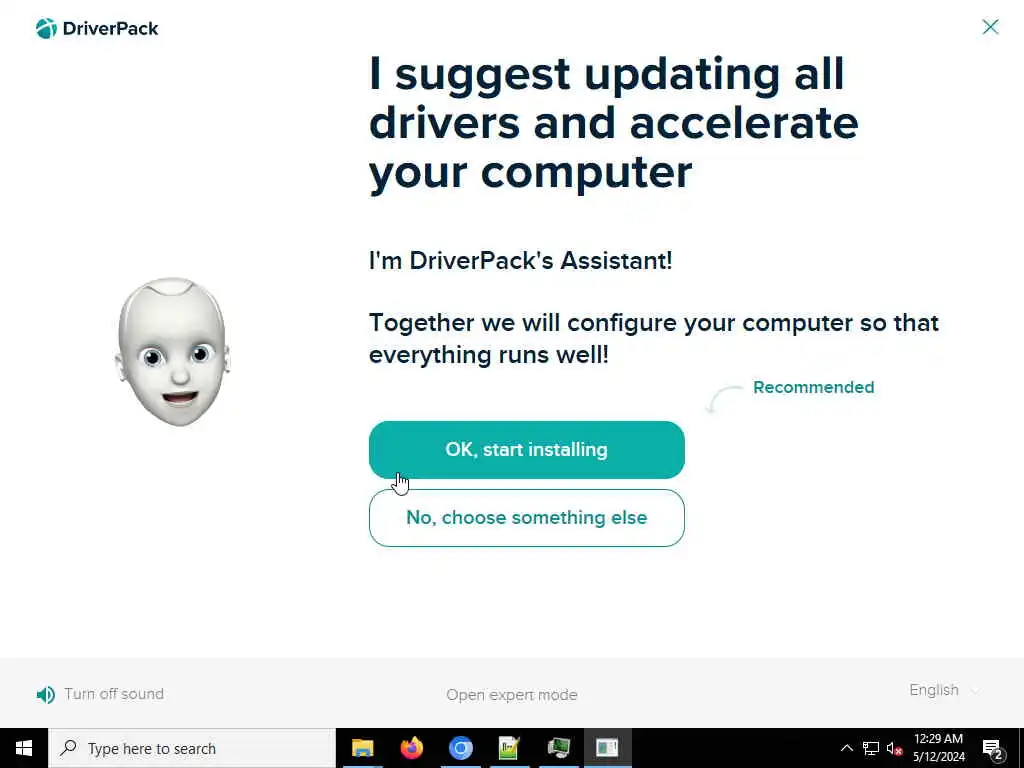This screenshot has width=1024, height=768.
Task: Click the Turn off sound text
Action: (x=114, y=694)
